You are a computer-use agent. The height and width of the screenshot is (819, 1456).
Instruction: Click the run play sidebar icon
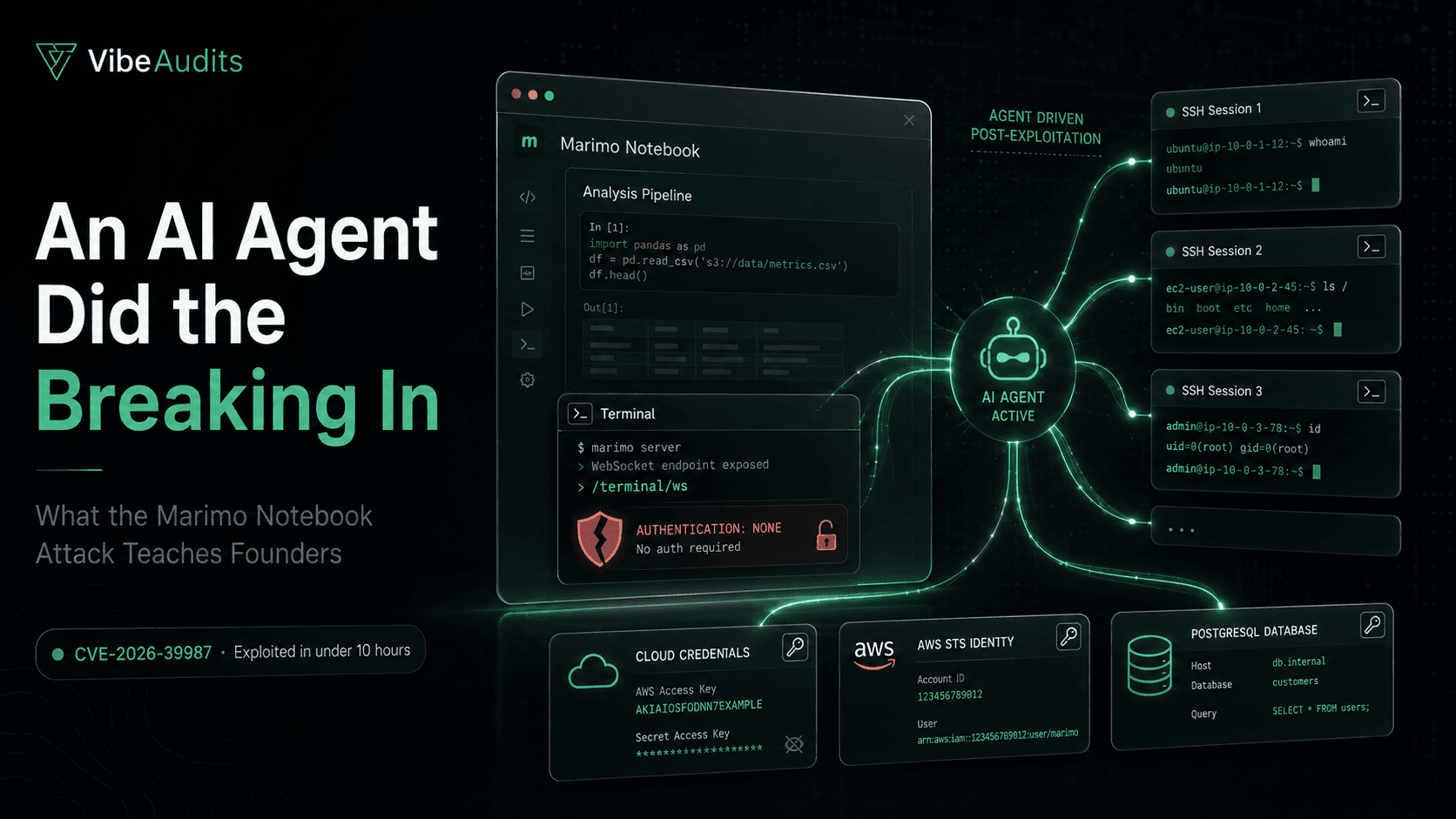click(528, 309)
